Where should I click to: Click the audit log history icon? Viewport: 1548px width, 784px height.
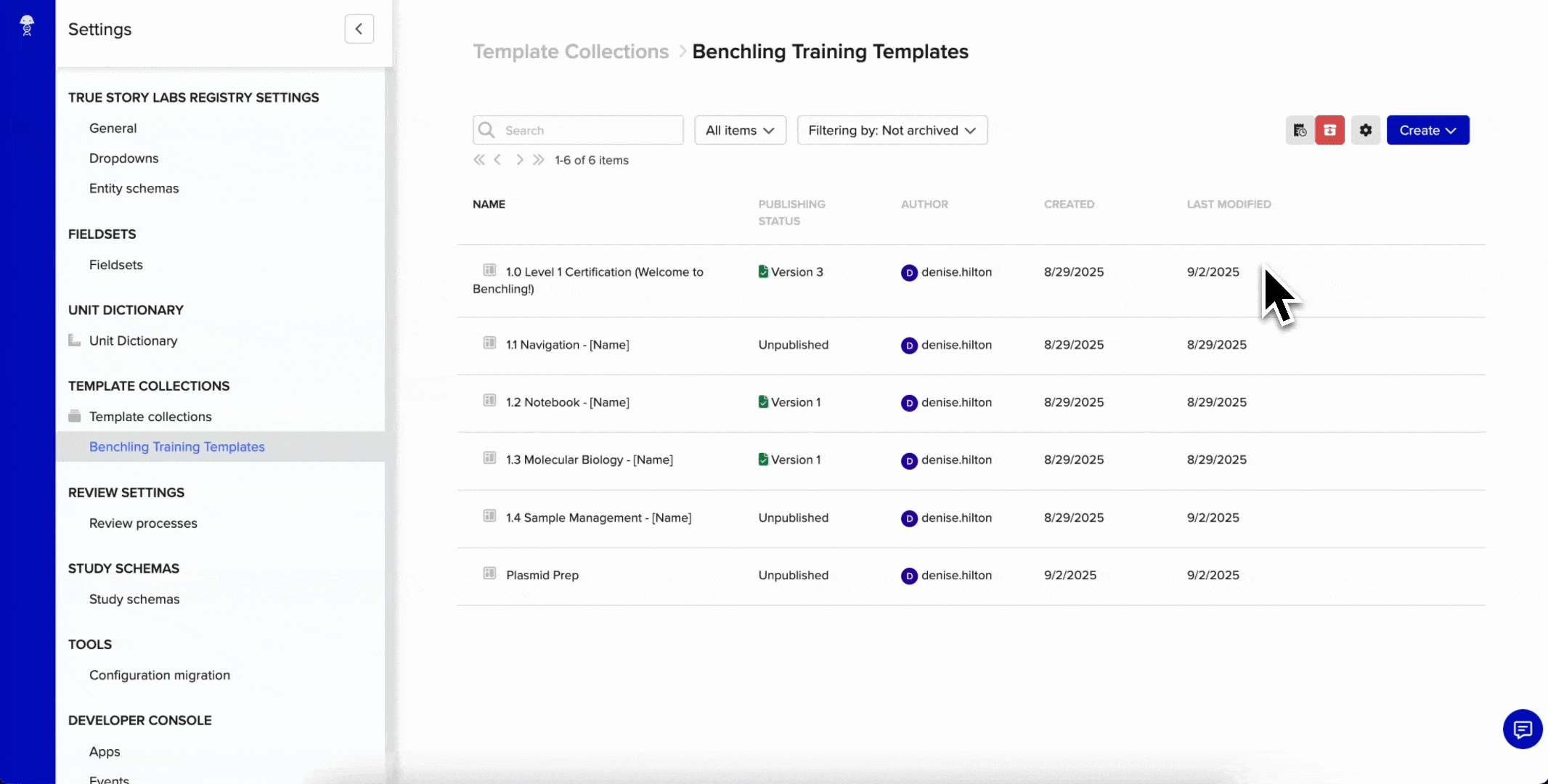(1300, 130)
